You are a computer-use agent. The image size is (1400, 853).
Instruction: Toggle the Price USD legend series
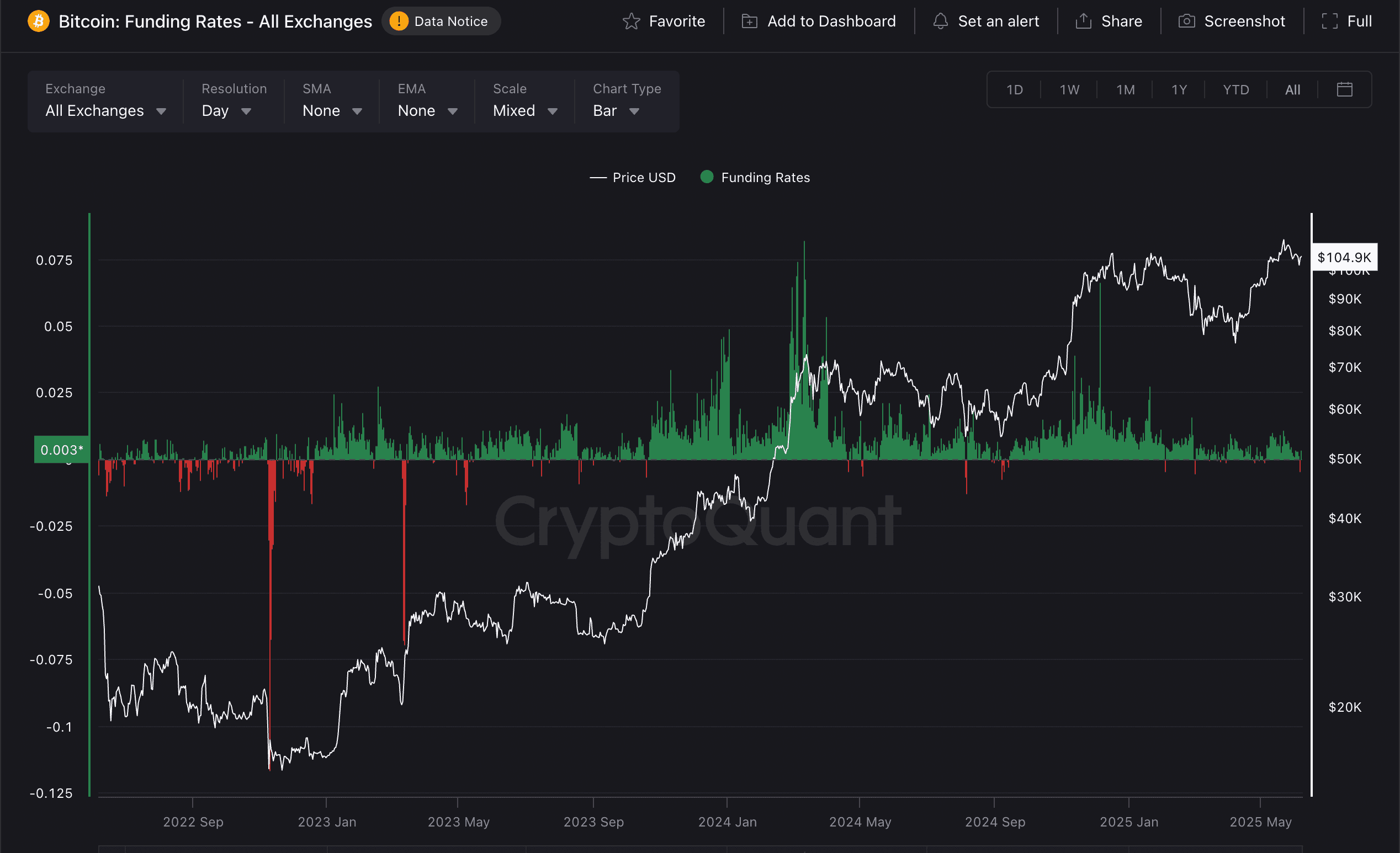[633, 178]
